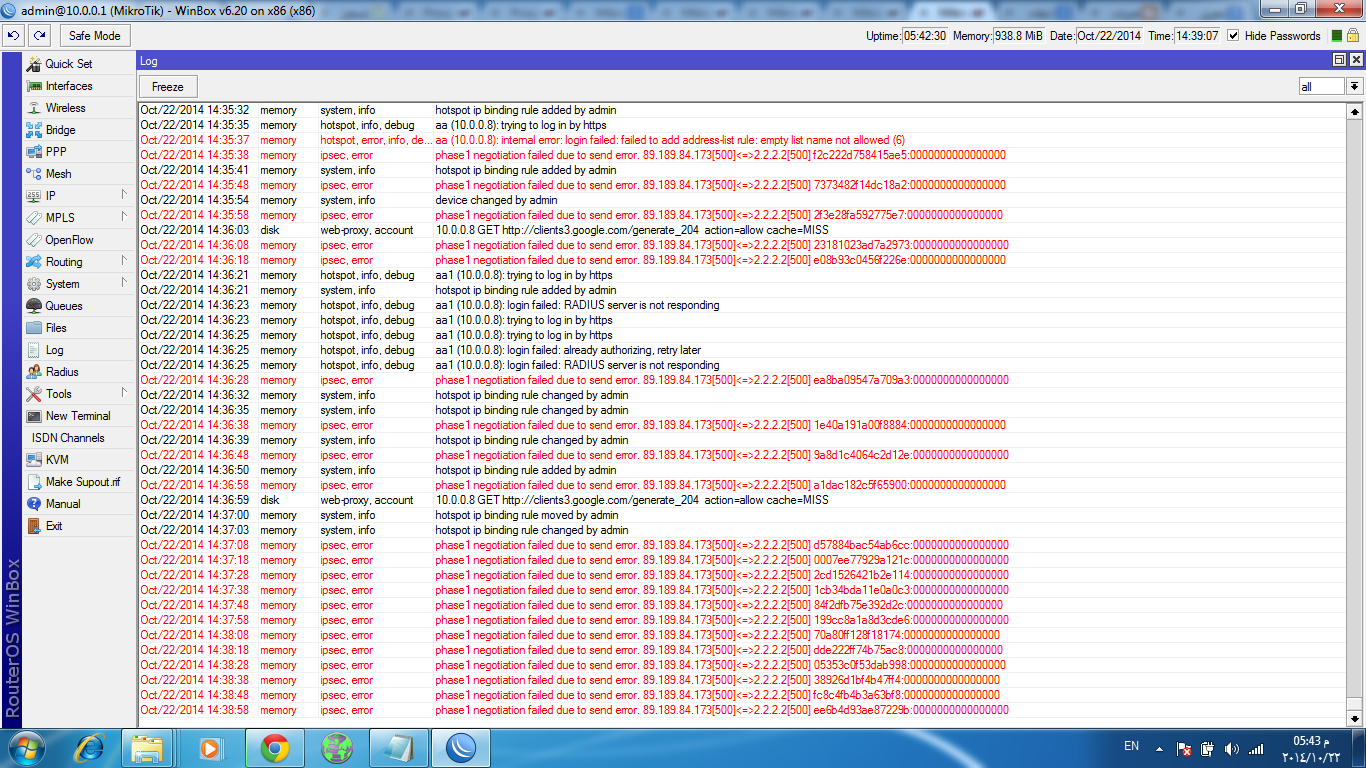1366x768 pixels.
Task: Open the log filter dropdown arrow
Action: click(x=1354, y=87)
